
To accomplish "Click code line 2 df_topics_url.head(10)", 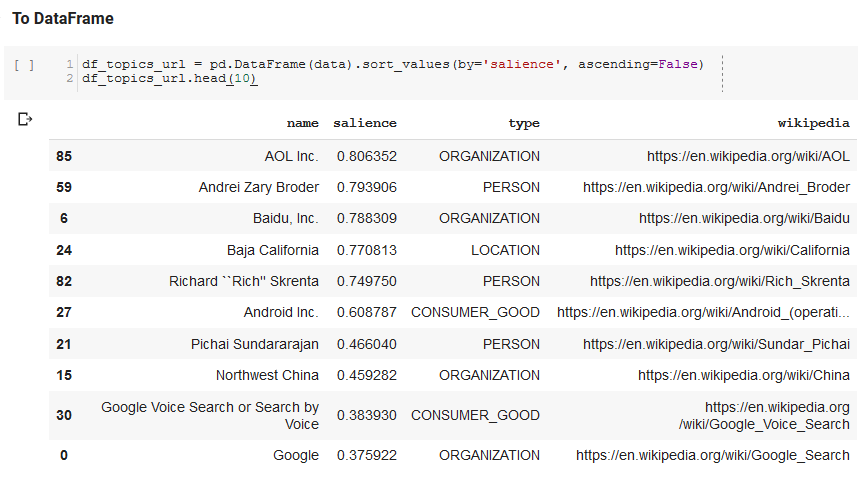I will 169,78.
